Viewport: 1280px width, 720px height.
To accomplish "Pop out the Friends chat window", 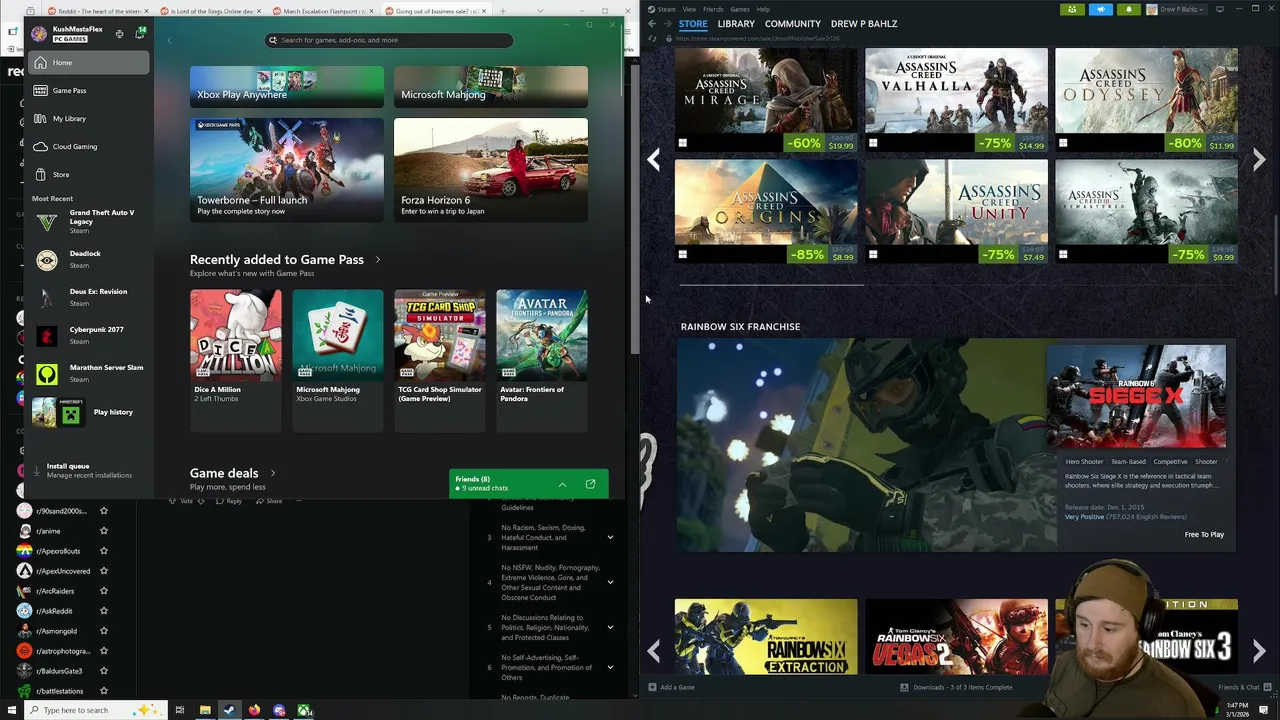I will pos(590,484).
